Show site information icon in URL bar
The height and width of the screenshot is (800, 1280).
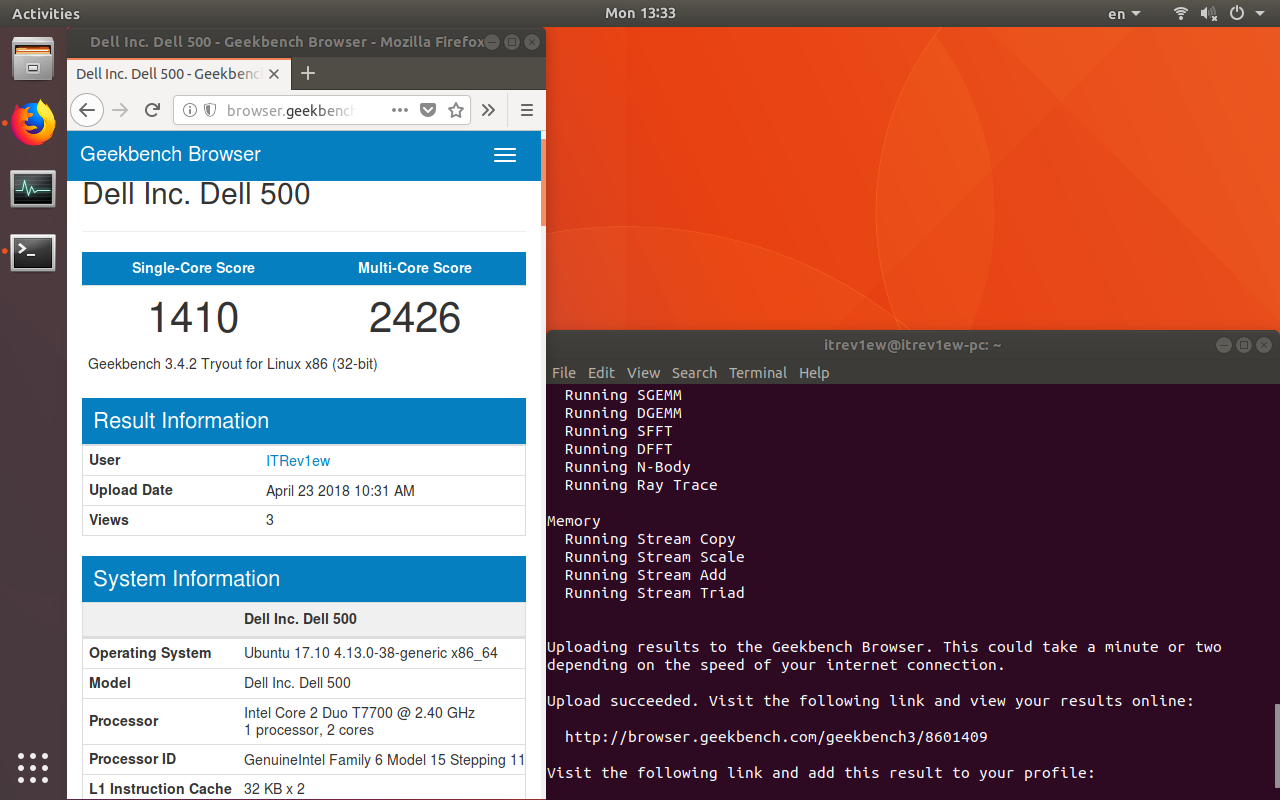point(191,110)
